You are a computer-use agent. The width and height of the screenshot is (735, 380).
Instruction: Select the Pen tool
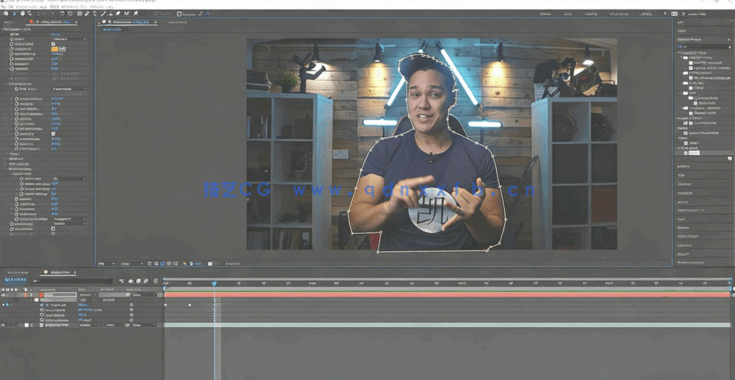pos(87,14)
